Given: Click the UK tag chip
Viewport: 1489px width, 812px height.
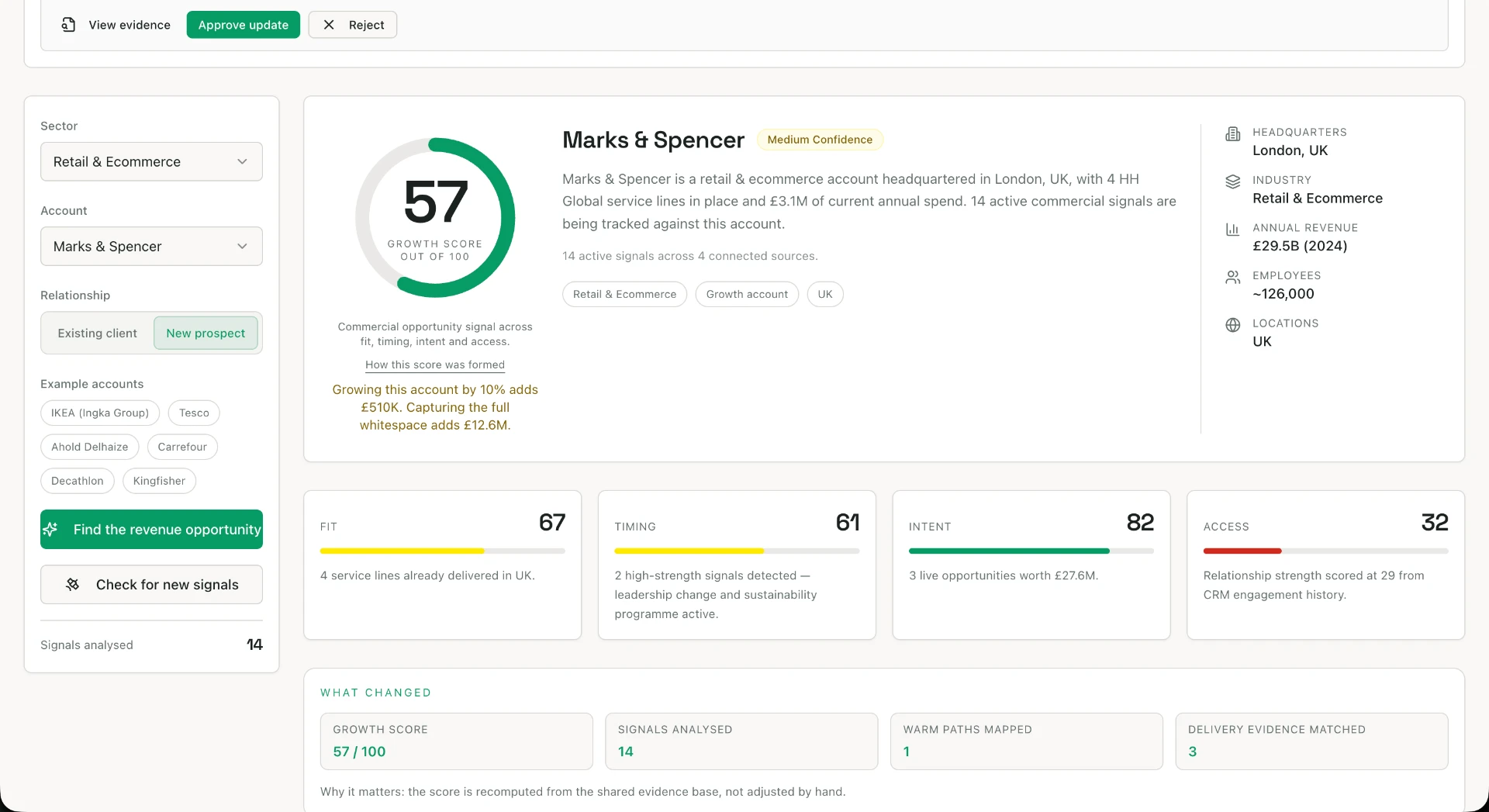Looking at the screenshot, I should click(x=825, y=294).
